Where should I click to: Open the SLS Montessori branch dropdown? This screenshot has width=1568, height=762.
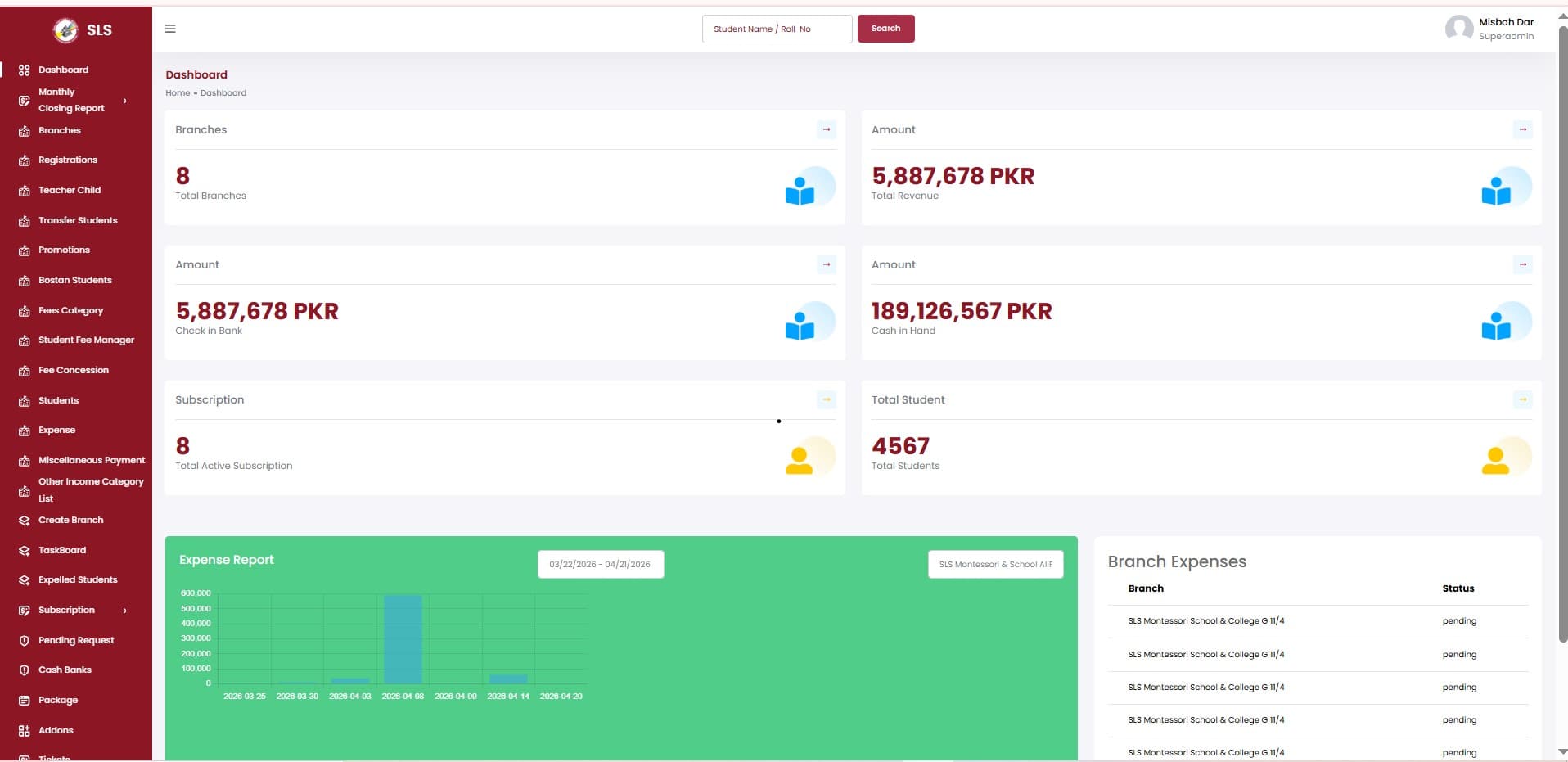tap(995, 565)
